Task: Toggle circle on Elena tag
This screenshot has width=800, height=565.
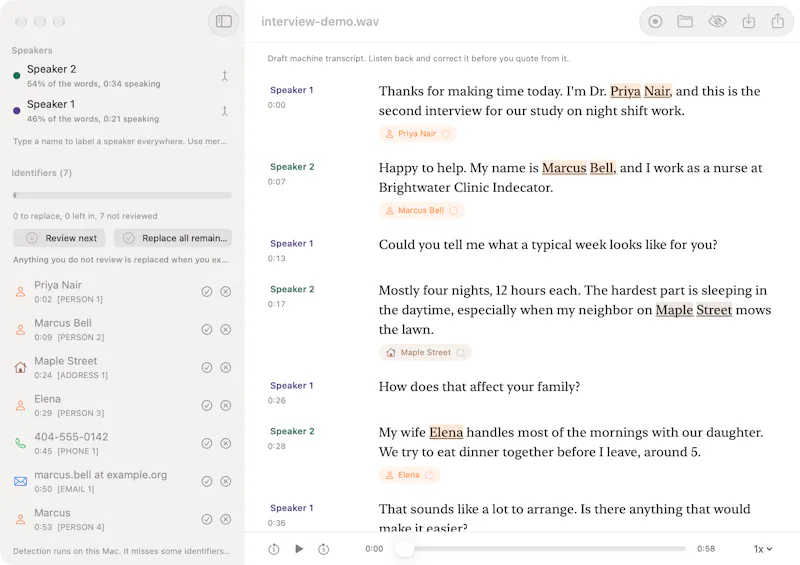Action: click(429, 475)
